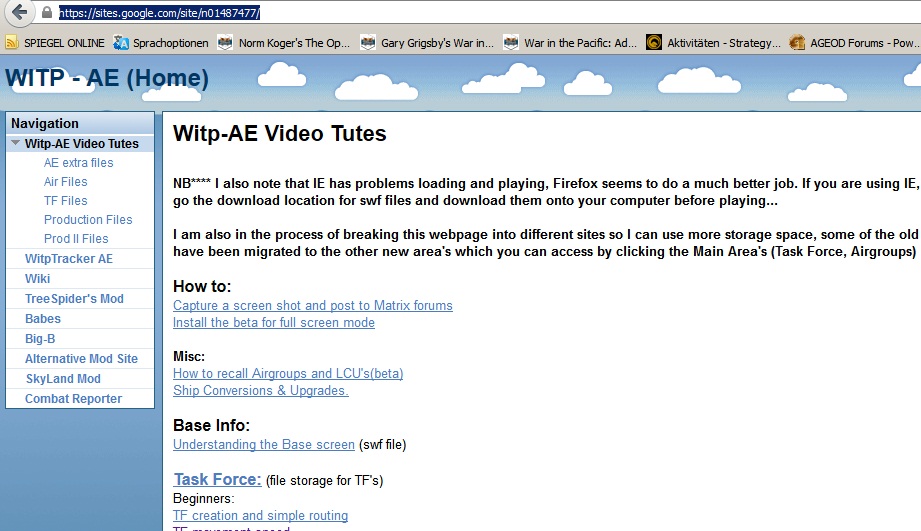Image resolution: width=921 pixels, height=531 pixels.
Task: Click the WITP - AE (Home) site title
Action: (107, 78)
